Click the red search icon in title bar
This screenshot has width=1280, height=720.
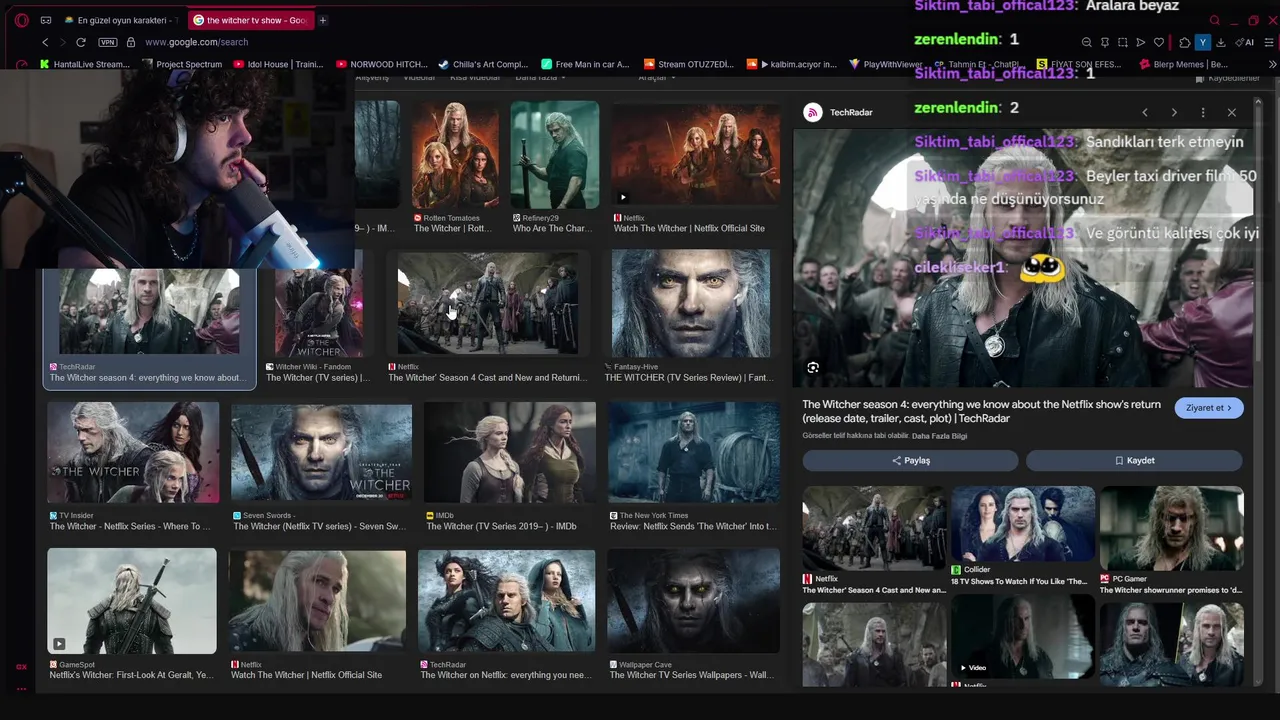tap(1215, 20)
